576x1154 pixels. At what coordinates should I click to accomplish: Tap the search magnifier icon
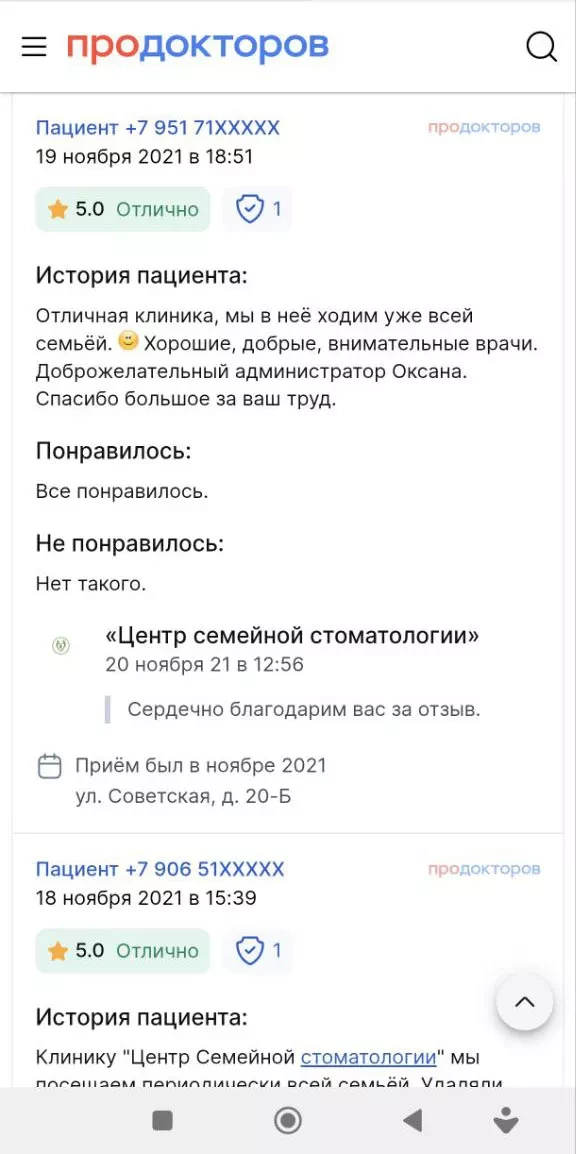click(x=541, y=47)
